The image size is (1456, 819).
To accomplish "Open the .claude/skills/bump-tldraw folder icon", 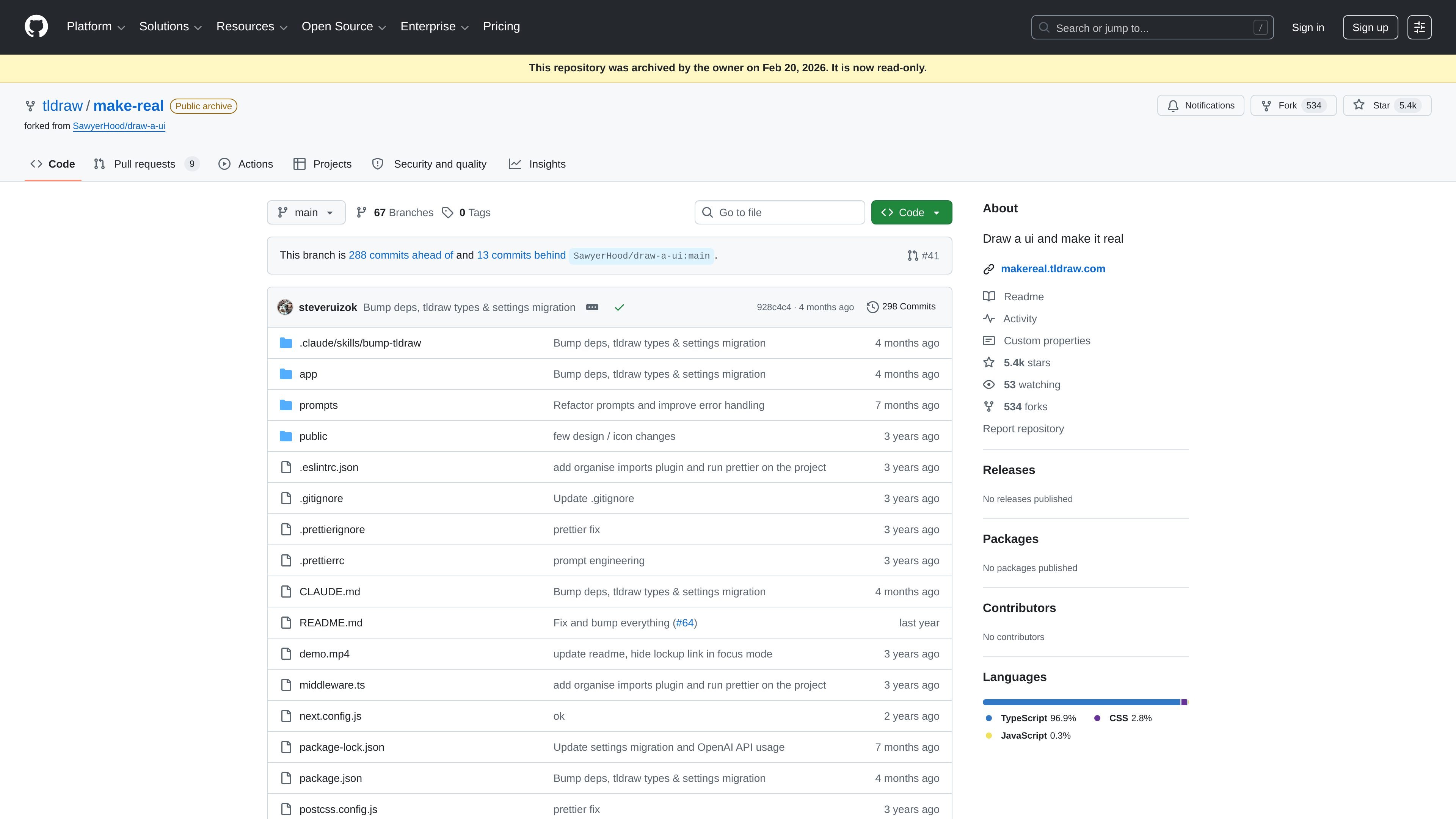I will 286,343.
